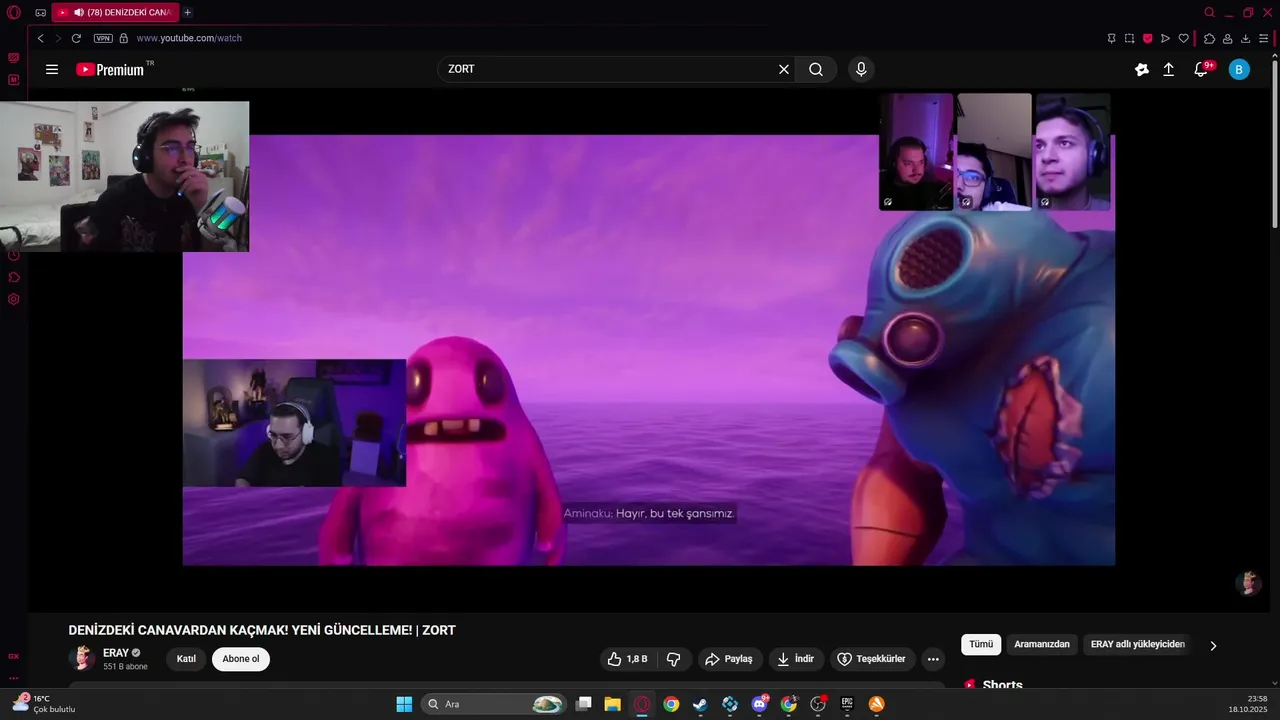Go to YouTube Premium home logo
The image size is (1280, 720).
pos(110,69)
